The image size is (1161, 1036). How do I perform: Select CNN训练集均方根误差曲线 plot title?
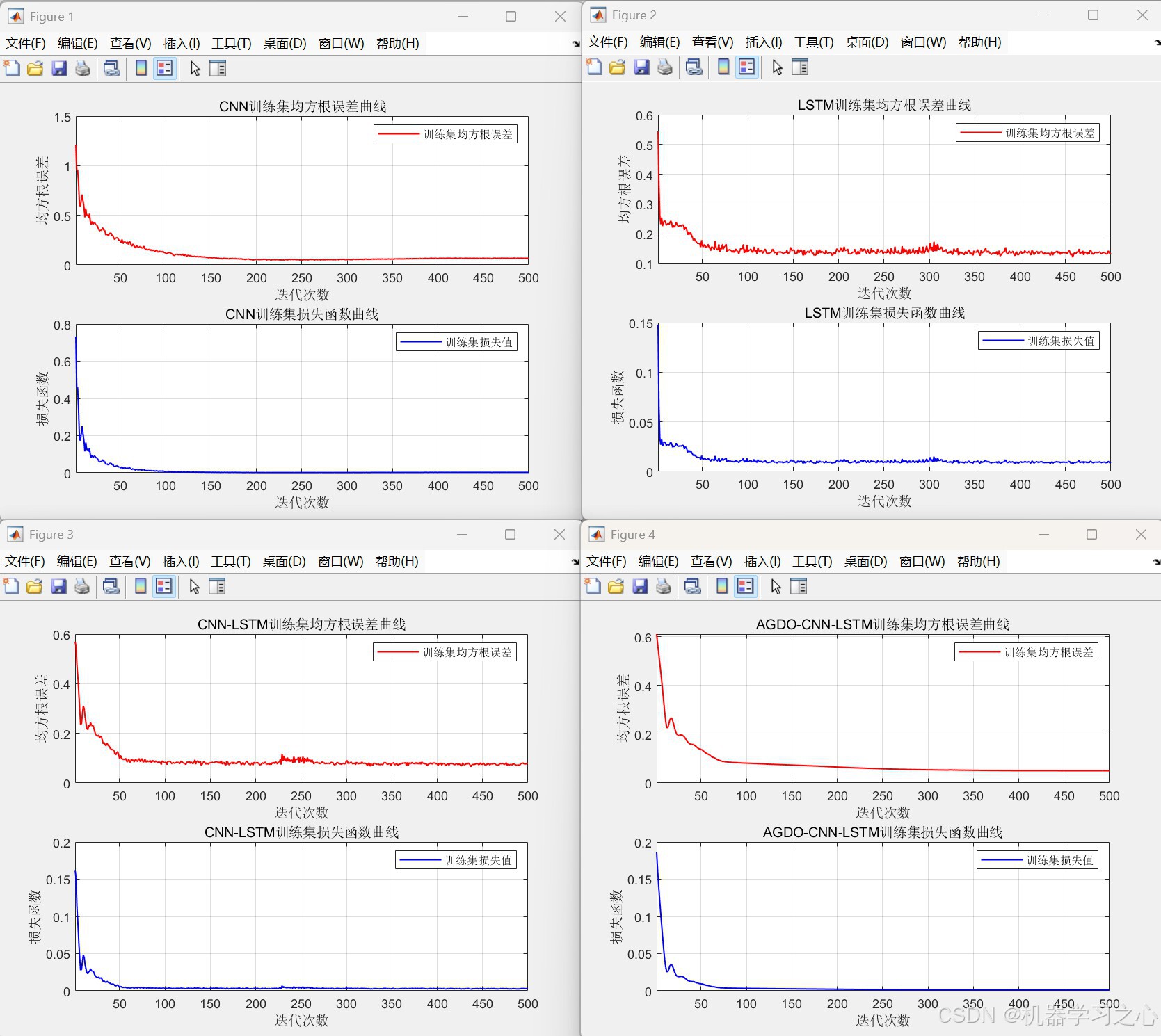(x=303, y=106)
